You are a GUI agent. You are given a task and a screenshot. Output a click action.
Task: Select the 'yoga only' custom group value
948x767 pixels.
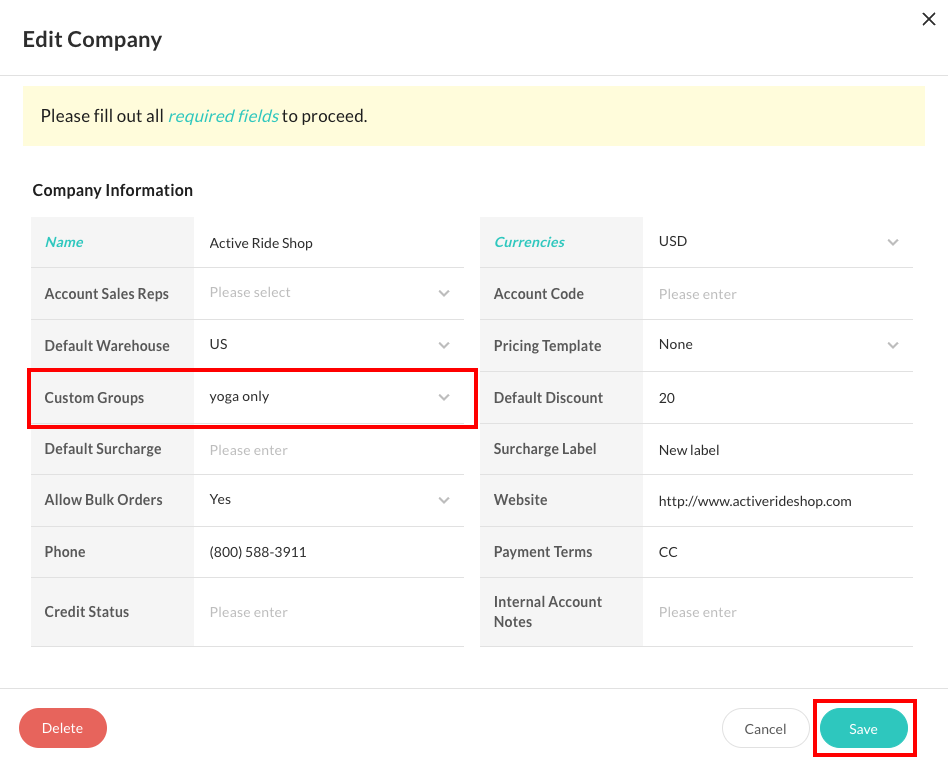coord(239,396)
